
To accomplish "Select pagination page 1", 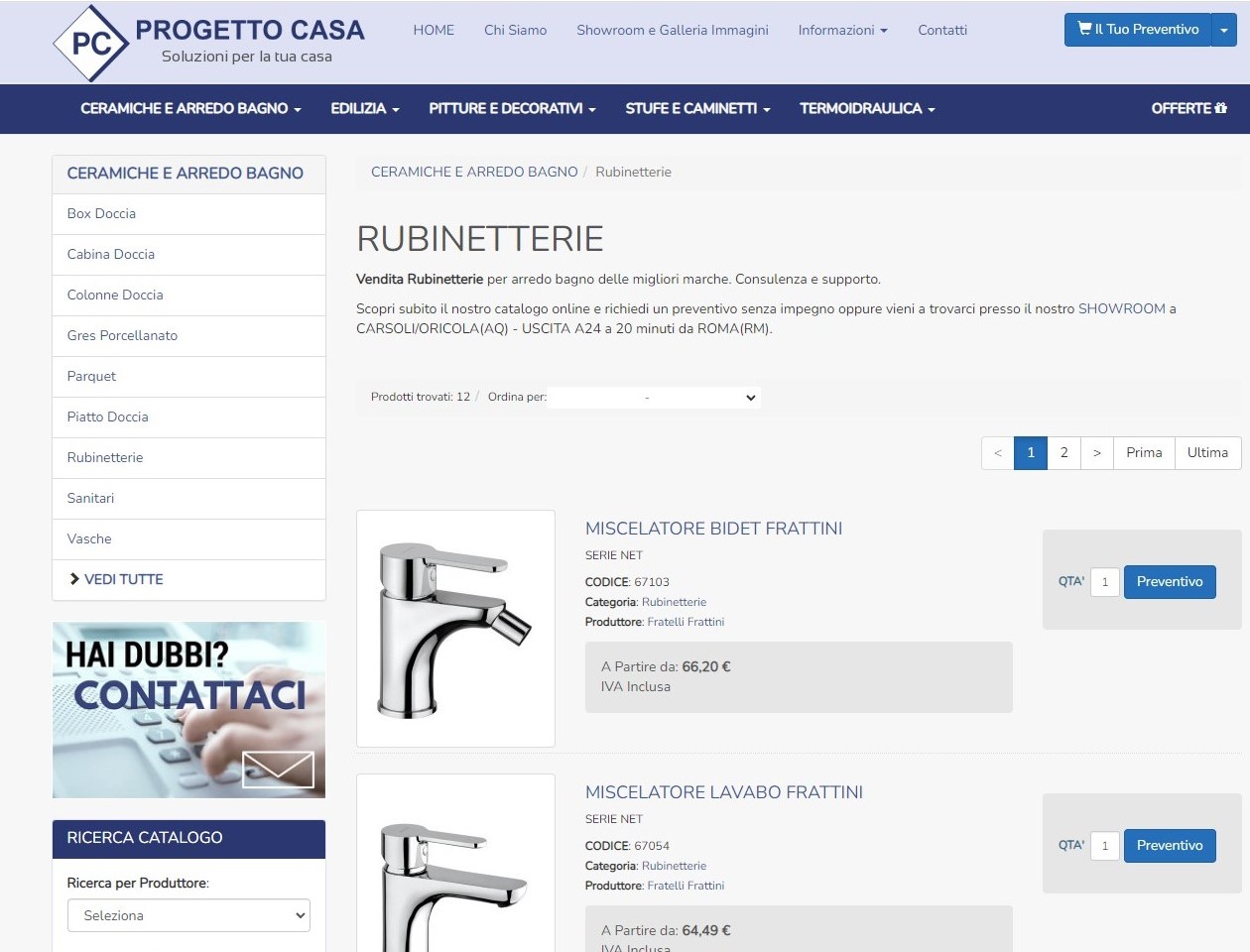I will click(1031, 453).
